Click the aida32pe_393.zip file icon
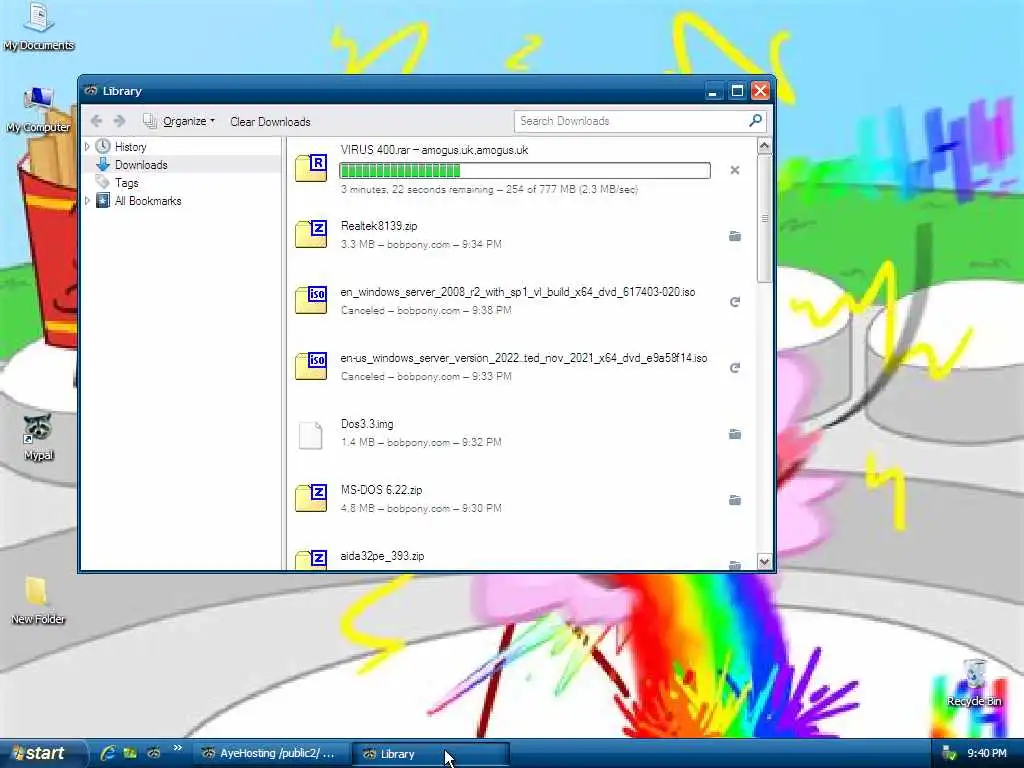Screen dimensions: 1024x768 311,559
